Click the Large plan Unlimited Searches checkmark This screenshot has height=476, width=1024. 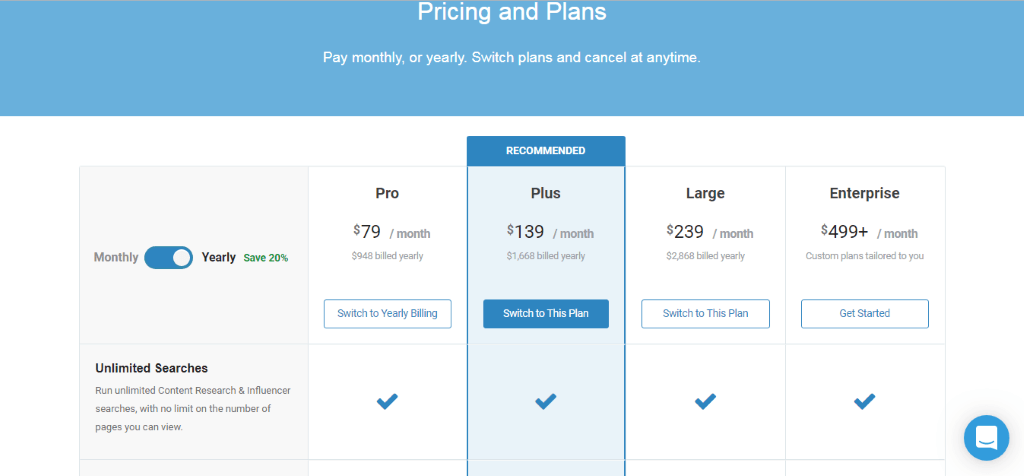(705, 402)
